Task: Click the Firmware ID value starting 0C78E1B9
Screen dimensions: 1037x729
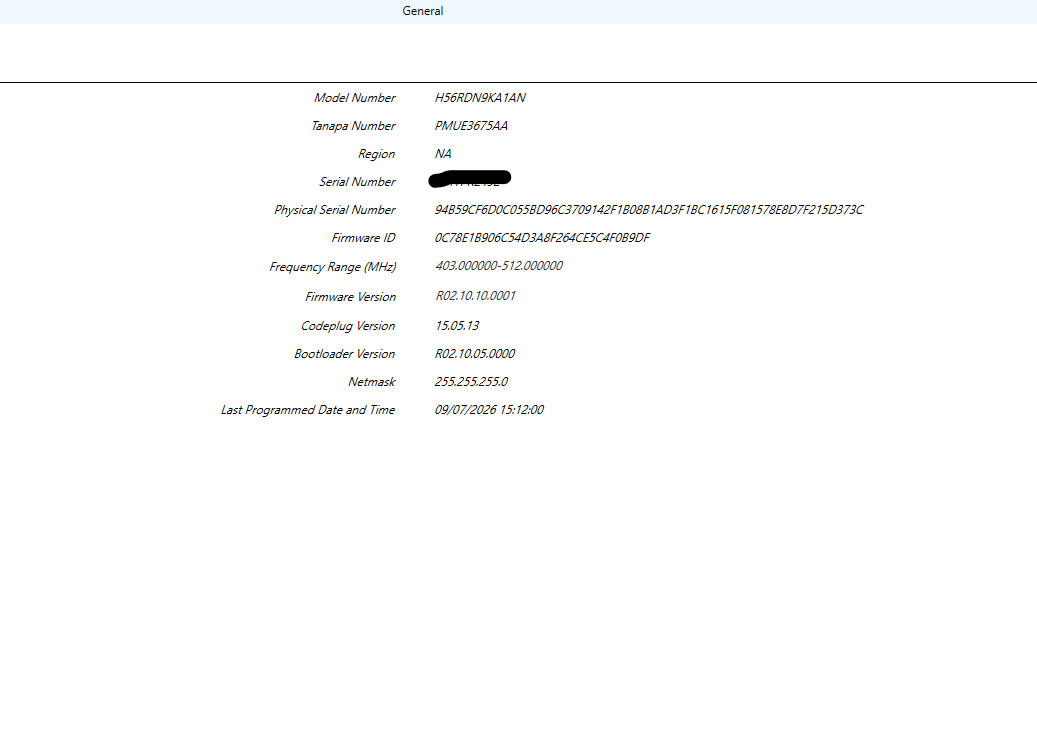Action: 542,238
